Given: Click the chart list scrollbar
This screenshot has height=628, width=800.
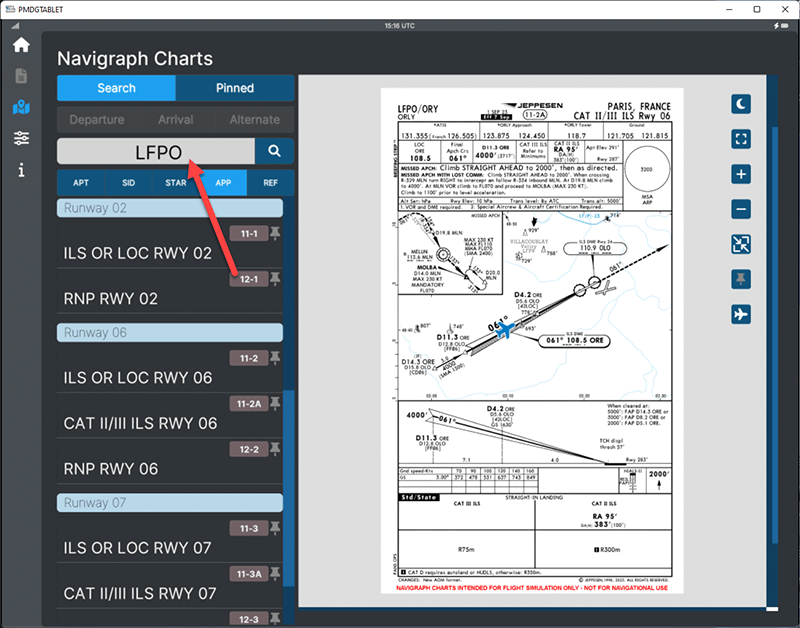Looking at the screenshot, I should [291, 450].
